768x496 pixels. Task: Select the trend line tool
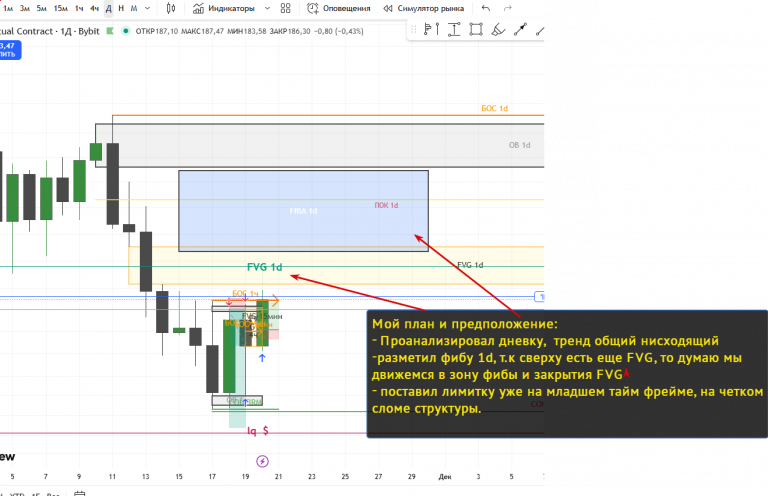pos(540,31)
